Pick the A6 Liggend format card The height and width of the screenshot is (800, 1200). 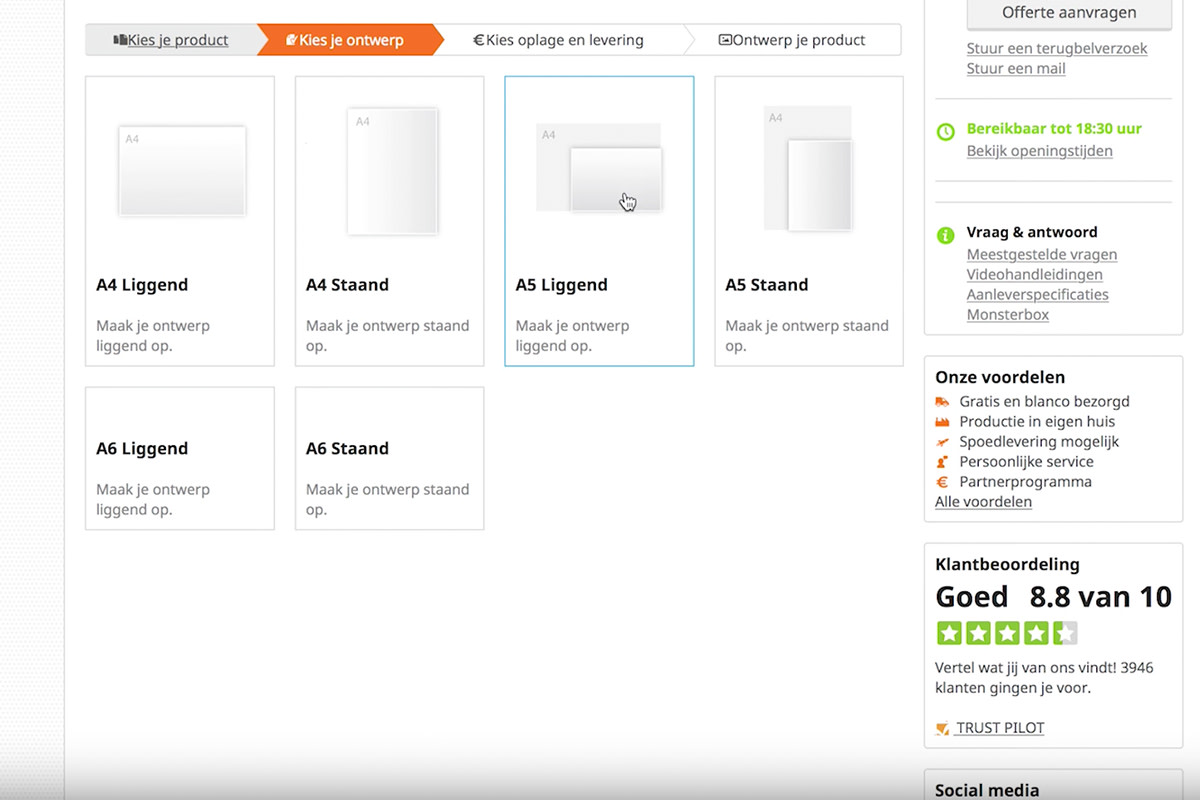click(x=180, y=458)
